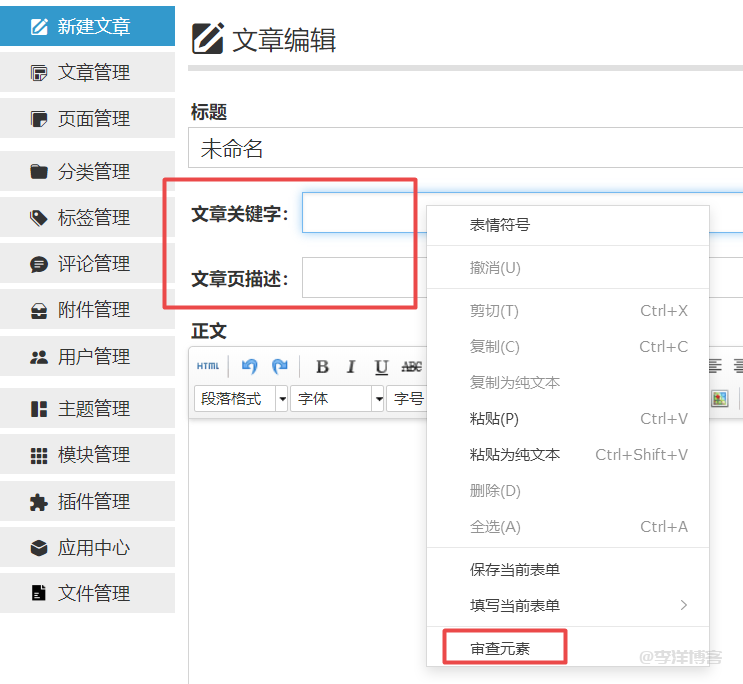Click the undo arrow in editor toolbar
743x684 pixels.
[250, 366]
